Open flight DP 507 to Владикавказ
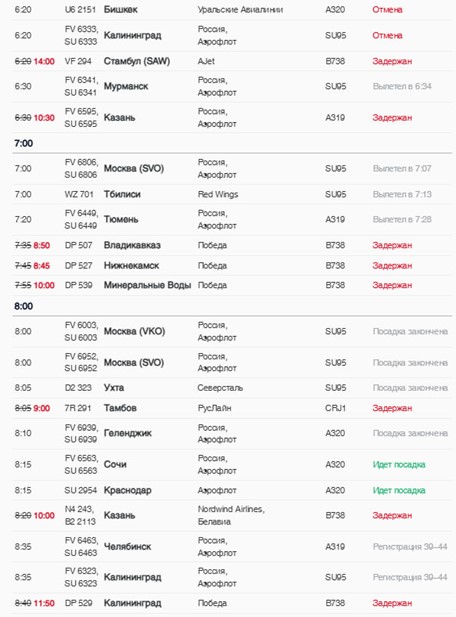 [x=232, y=246]
